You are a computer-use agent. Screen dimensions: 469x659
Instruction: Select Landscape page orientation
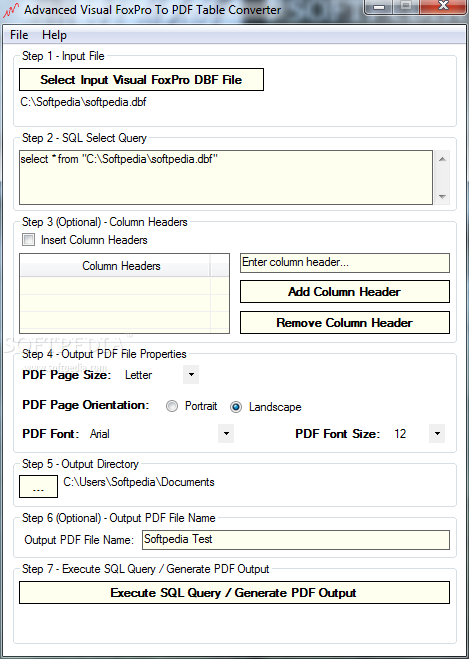[x=236, y=407]
